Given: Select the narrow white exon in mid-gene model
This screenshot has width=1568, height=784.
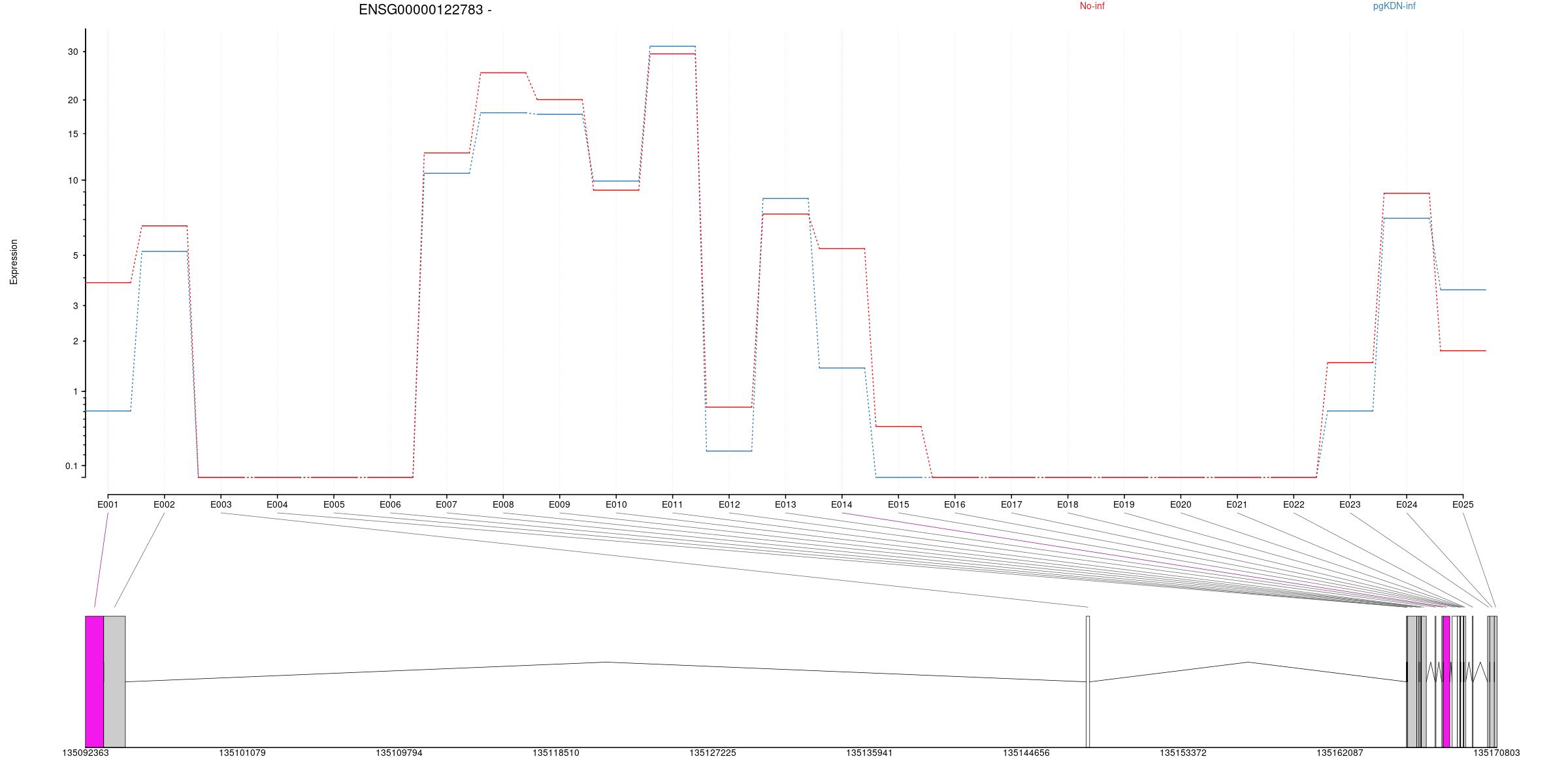Looking at the screenshot, I should point(1088,681).
